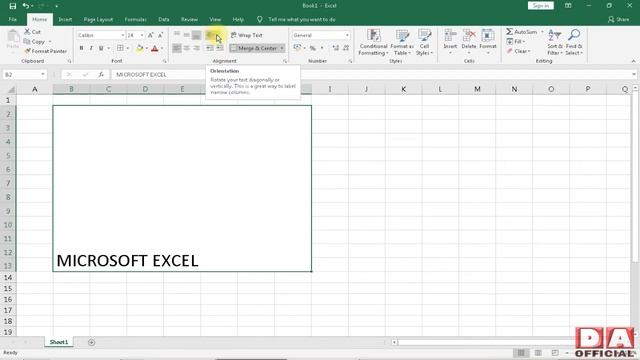Click the Insert Function fx icon

coord(101,75)
